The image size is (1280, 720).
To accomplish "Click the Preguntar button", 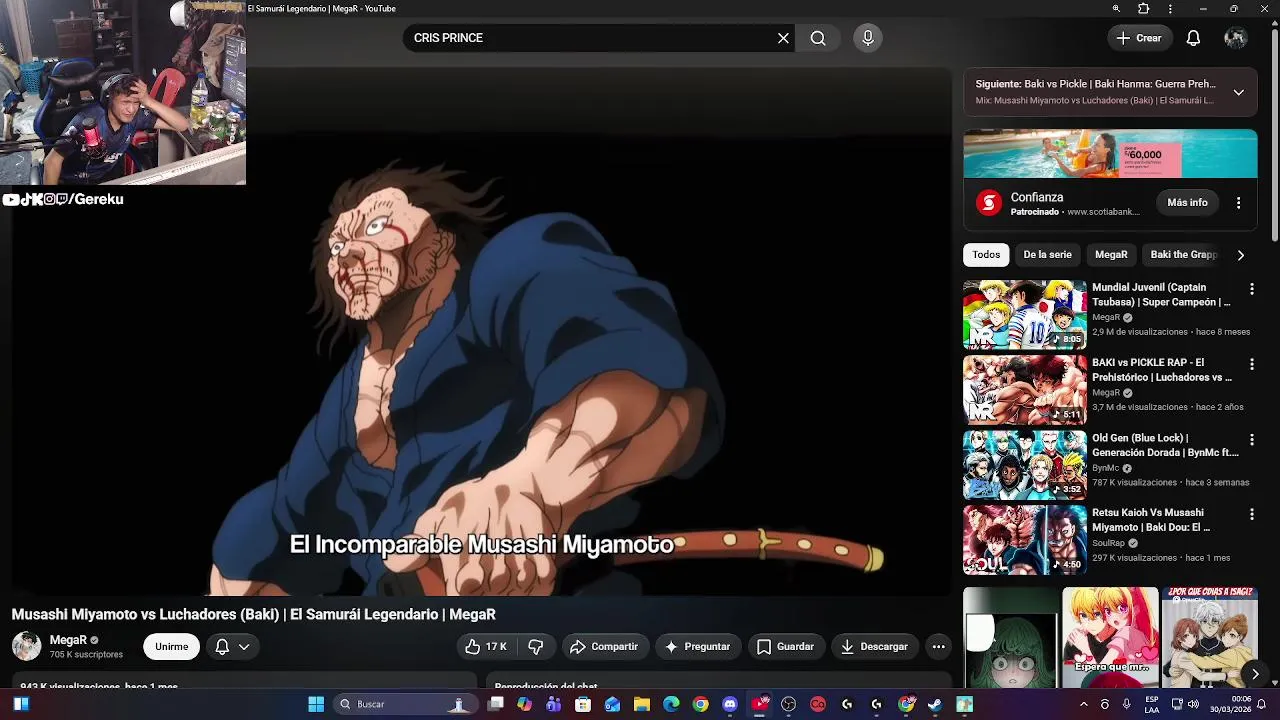I will click(x=697, y=646).
